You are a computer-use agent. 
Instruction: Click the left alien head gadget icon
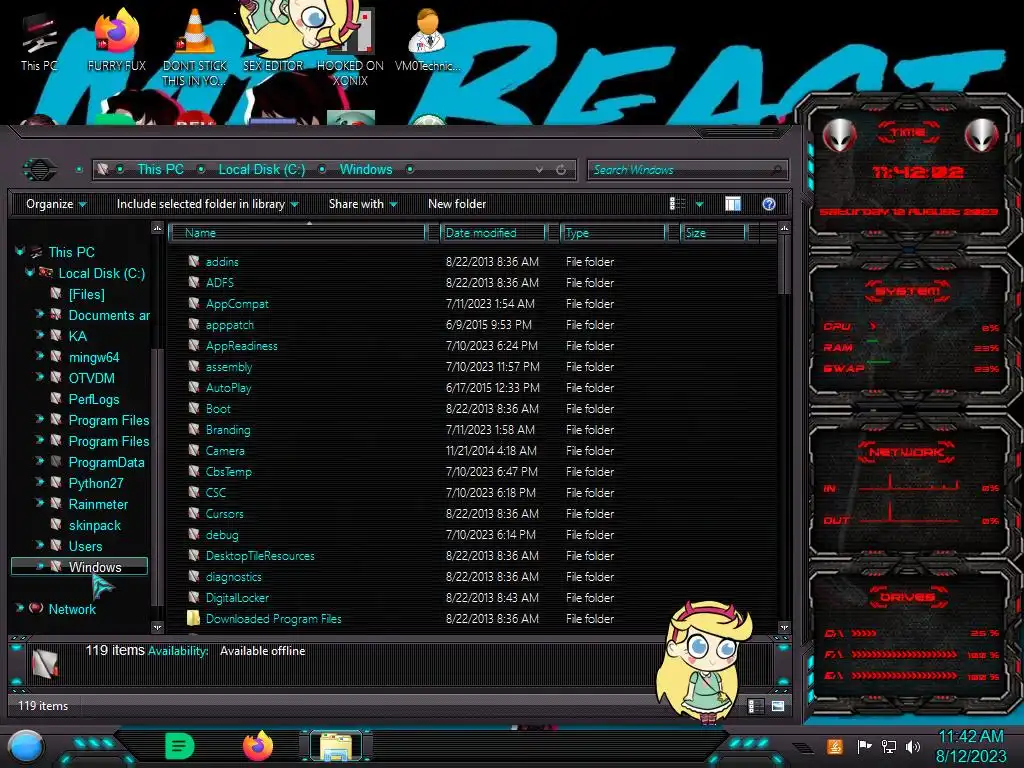click(x=839, y=136)
